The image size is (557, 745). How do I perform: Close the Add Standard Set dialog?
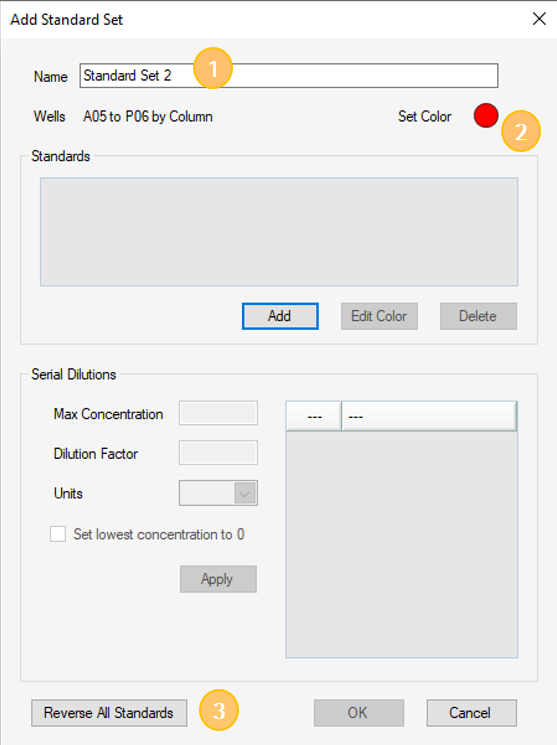[539, 19]
